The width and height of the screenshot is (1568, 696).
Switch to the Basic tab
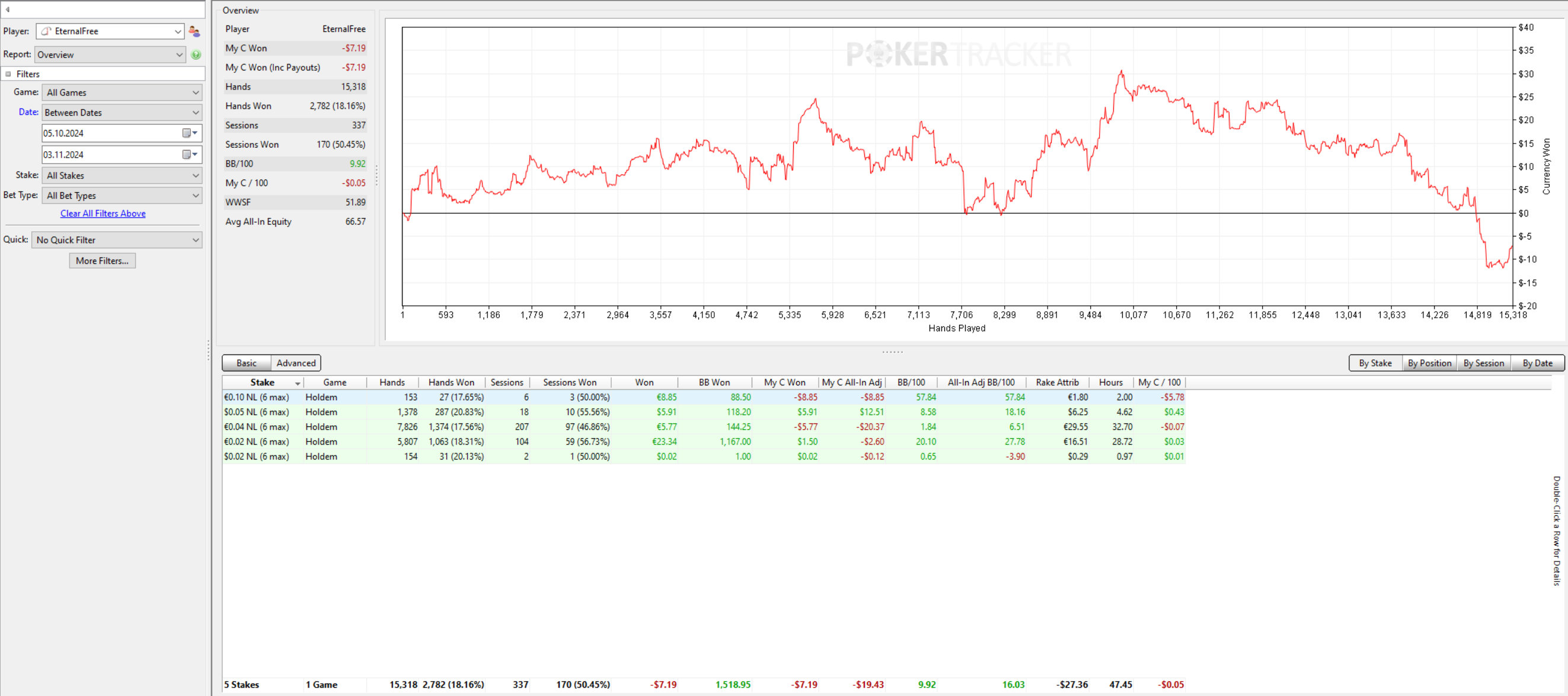click(247, 363)
